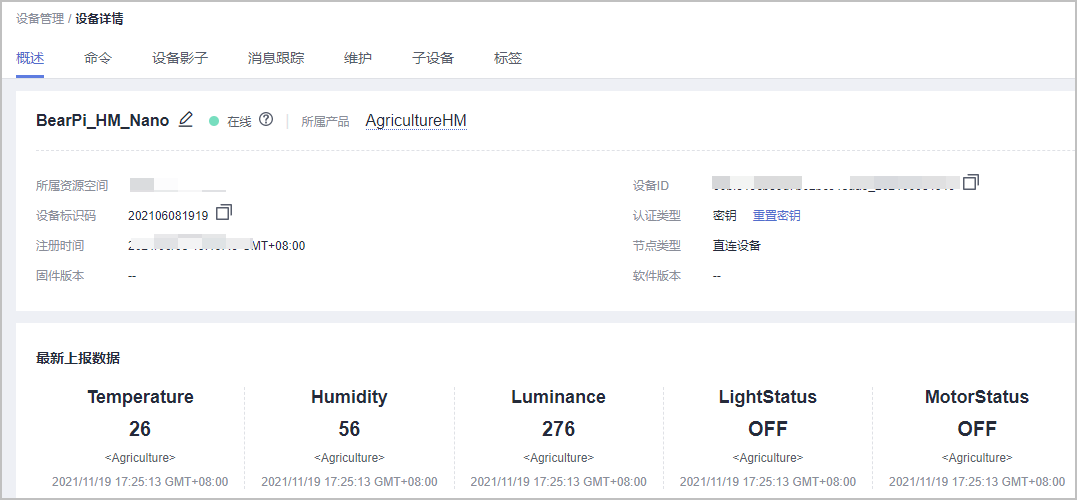Viewport: 1077px width, 500px height.
Task: Click the LightStatus OFF value
Action: coord(768,429)
